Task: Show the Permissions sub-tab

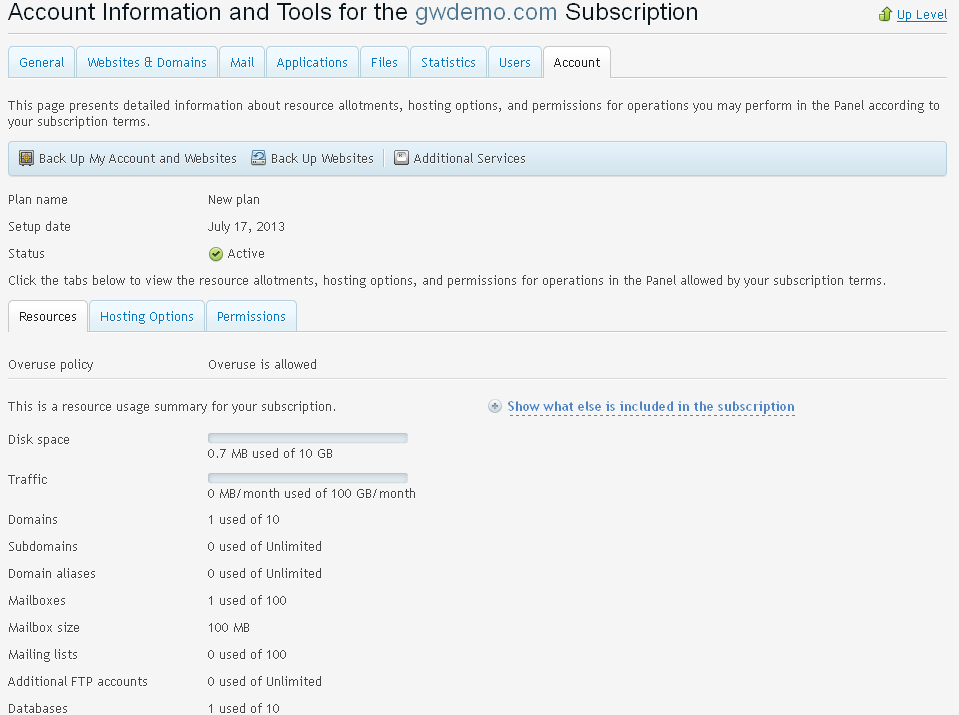Action: pos(251,316)
